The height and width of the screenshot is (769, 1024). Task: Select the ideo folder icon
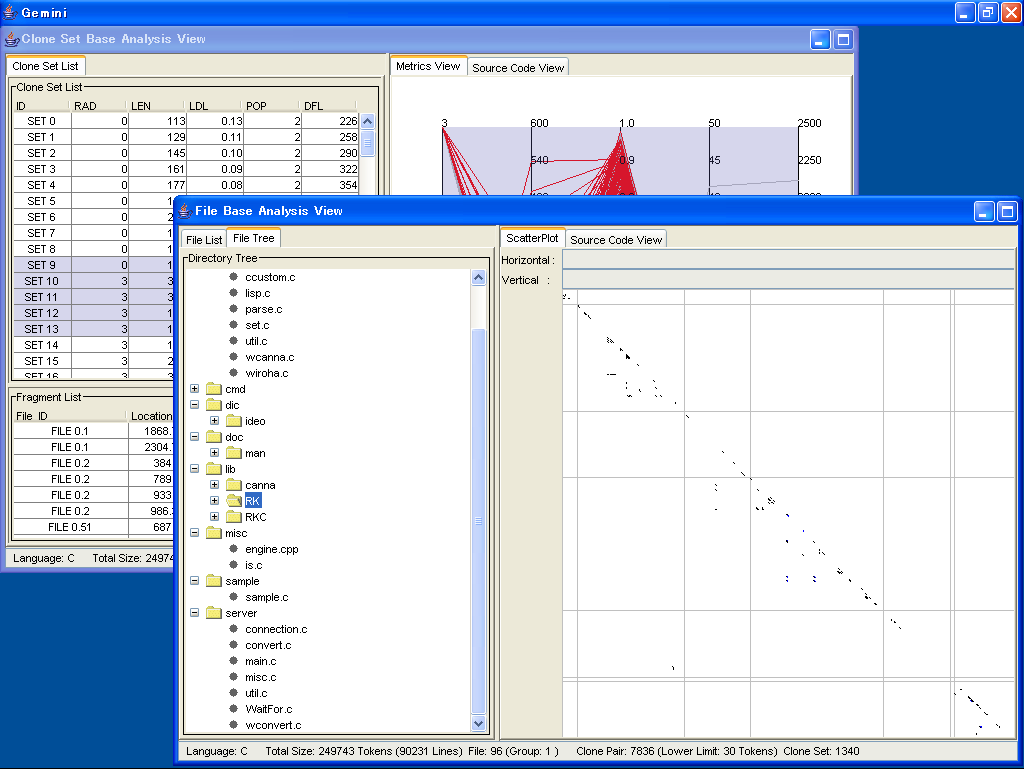click(233, 421)
